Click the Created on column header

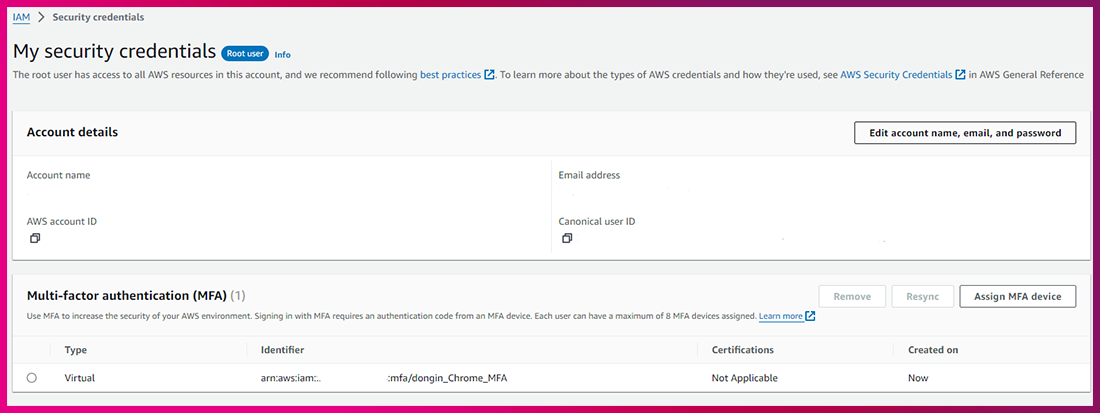[x=932, y=350]
